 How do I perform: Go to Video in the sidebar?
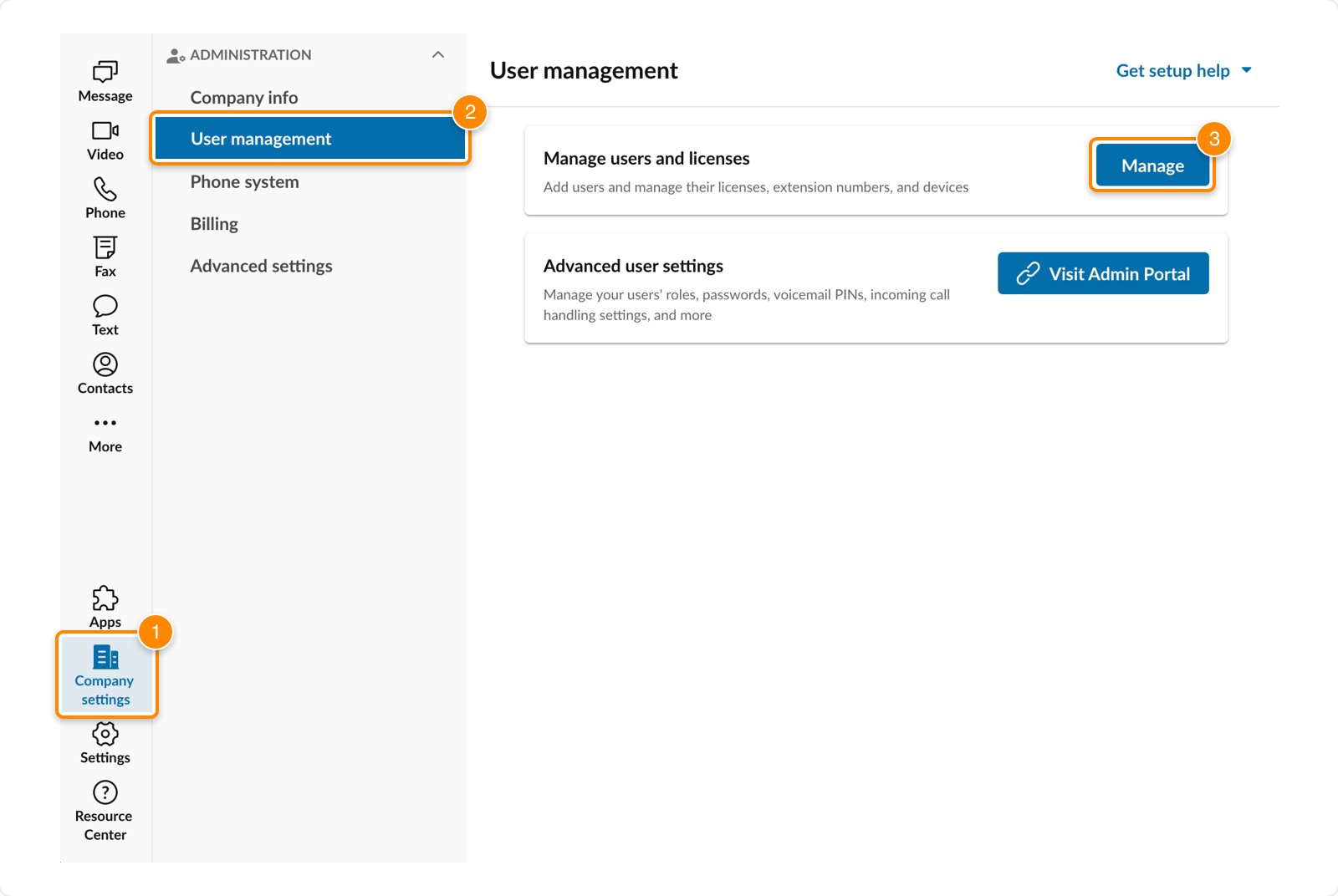(105, 130)
